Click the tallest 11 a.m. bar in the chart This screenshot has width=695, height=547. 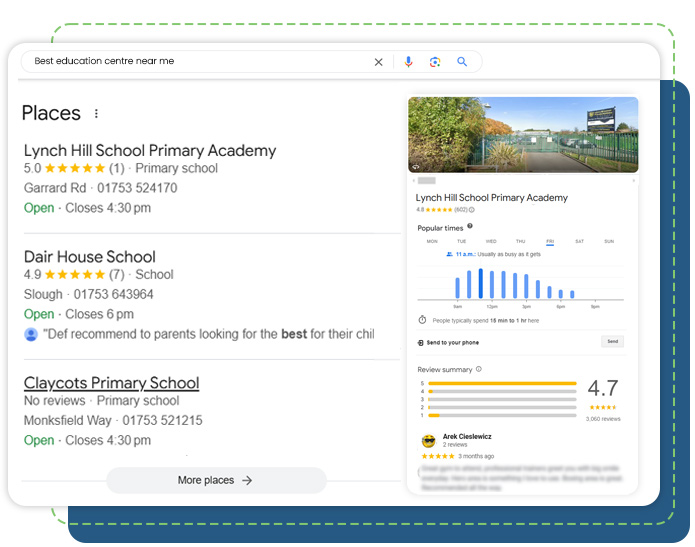click(x=480, y=283)
